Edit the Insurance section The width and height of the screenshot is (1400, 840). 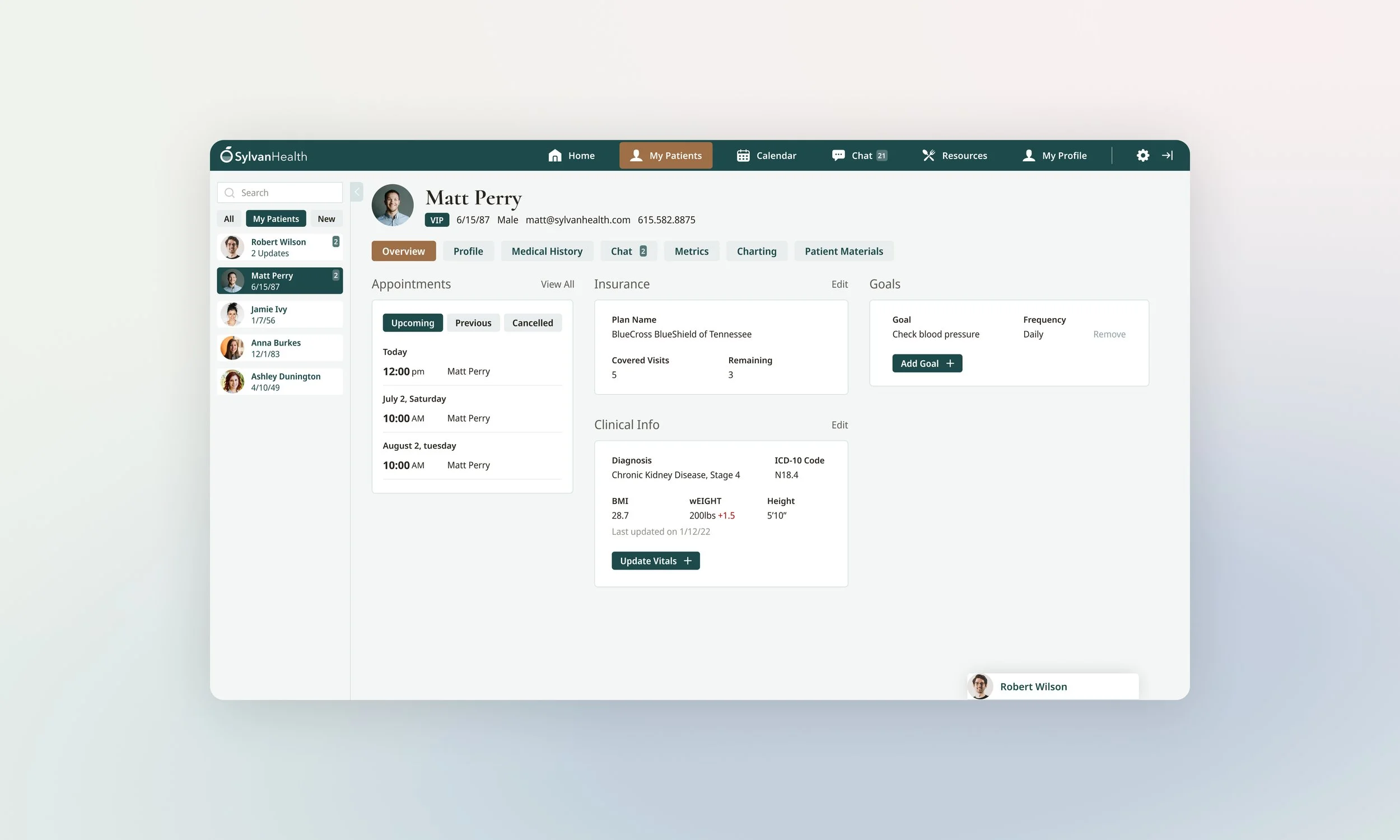click(x=839, y=284)
